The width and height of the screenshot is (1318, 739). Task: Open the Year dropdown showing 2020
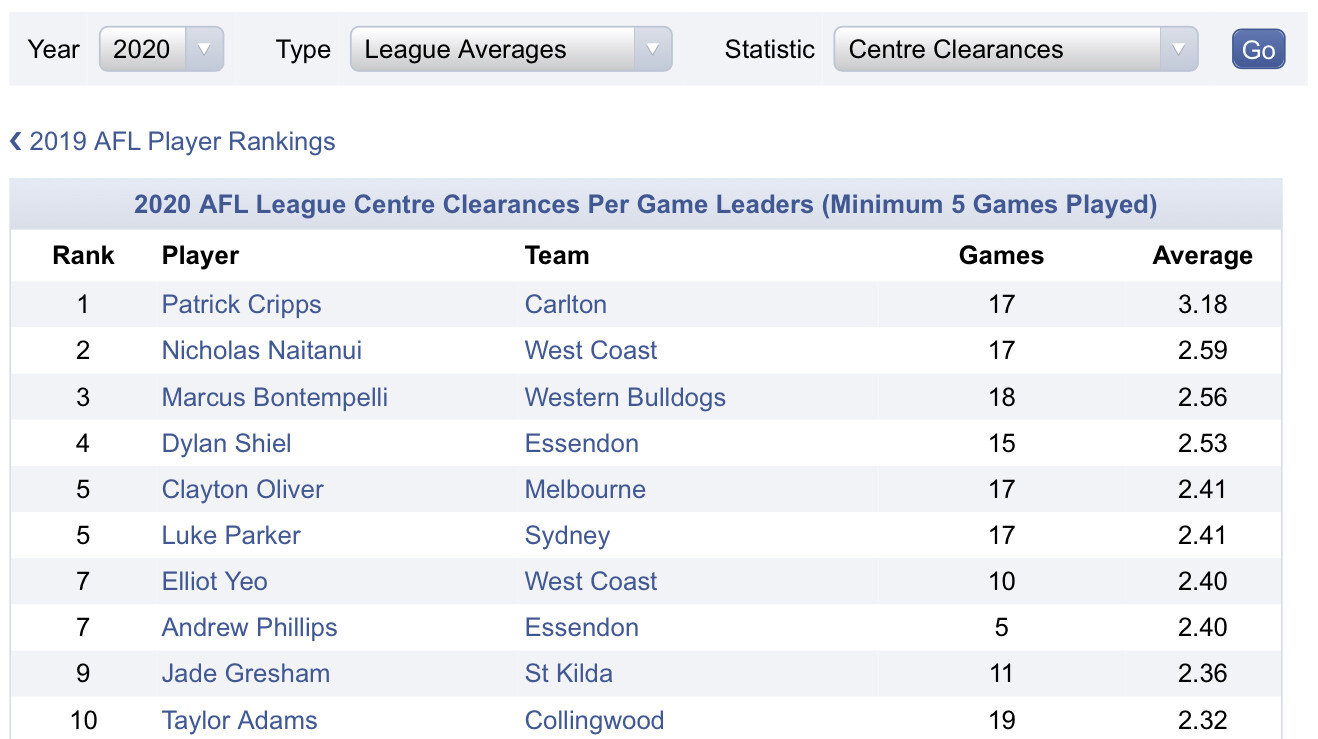click(161, 49)
